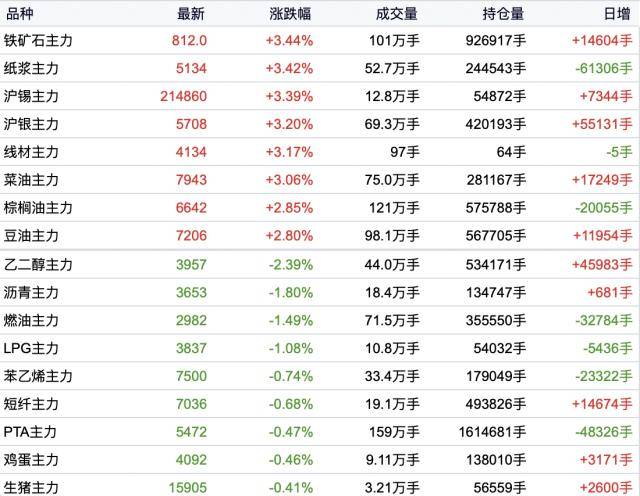This screenshot has width=640, height=496.
Task: Click the 生猪主力 row
Action: click(320, 486)
